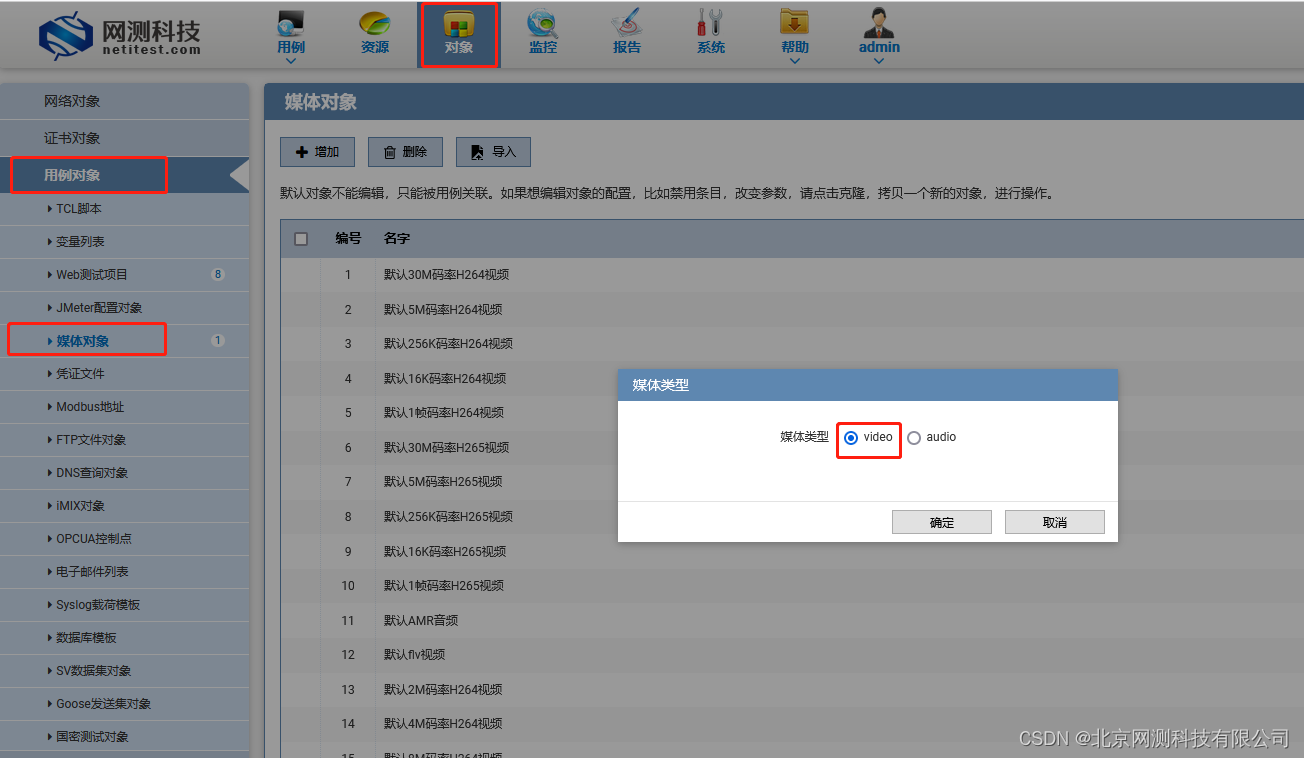The height and width of the screenshot is (758, 1304).
Task: Select row 默认1帧码率H264视频
Action: pyautogui.click(x=792, y=413)
